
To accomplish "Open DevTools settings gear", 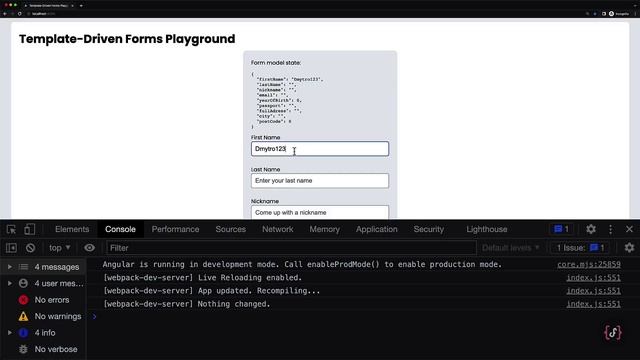I will (x=591, y=229).
